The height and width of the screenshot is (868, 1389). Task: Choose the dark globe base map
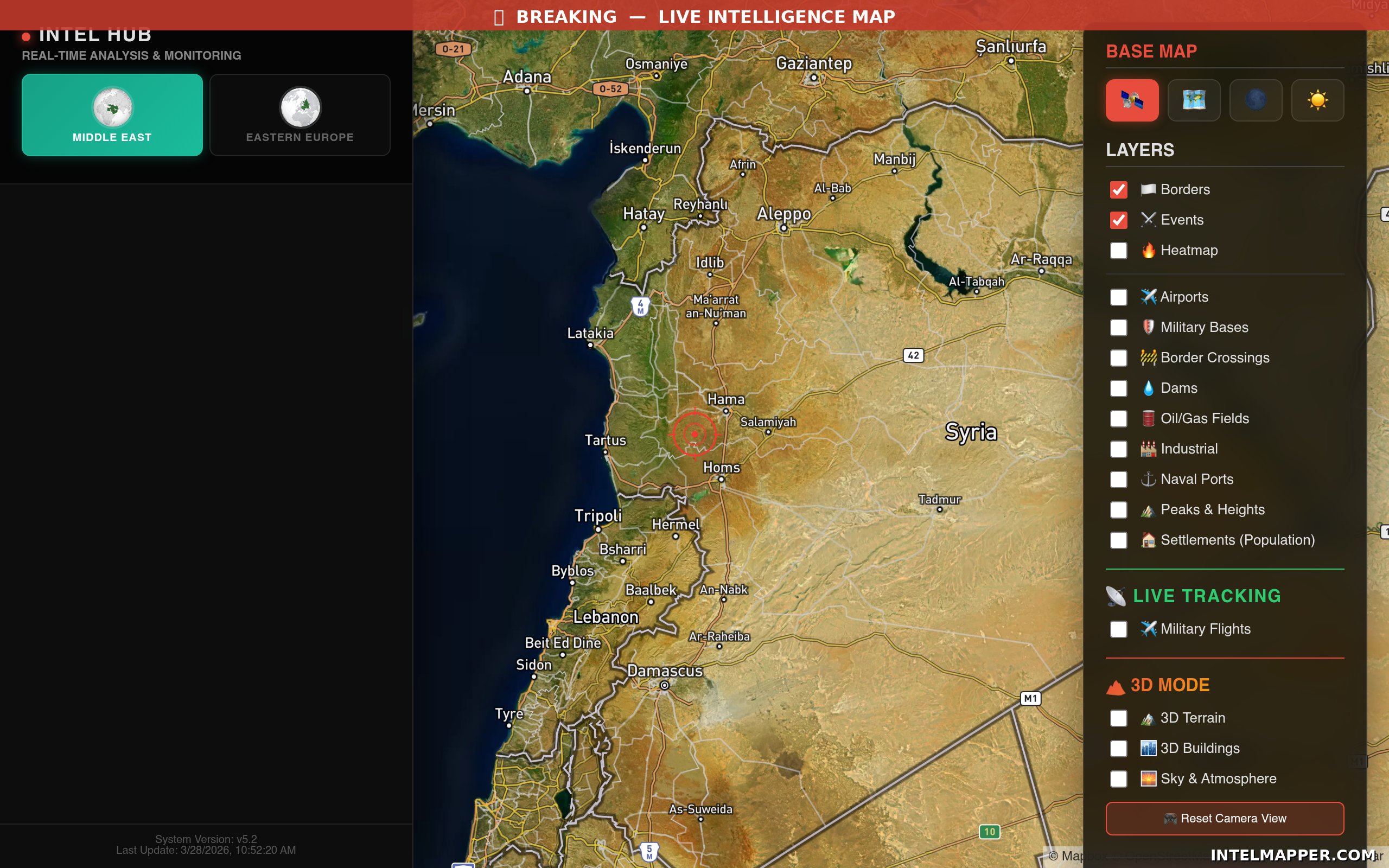click(1256, 100)
